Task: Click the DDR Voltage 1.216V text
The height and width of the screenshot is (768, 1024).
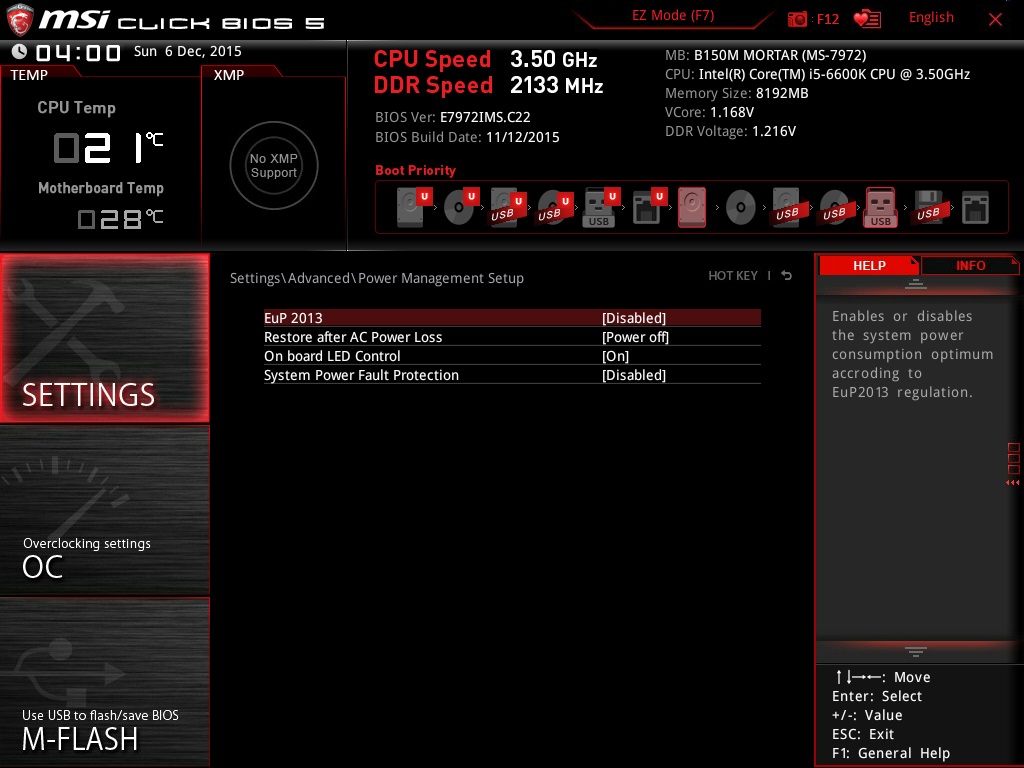Action: [730, 131]
